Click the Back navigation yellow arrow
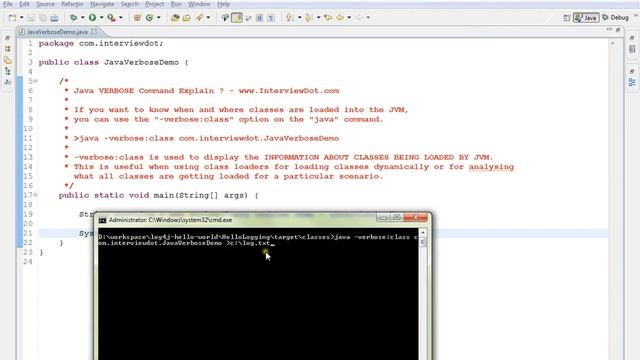640x360 pixels. point(340,18)
